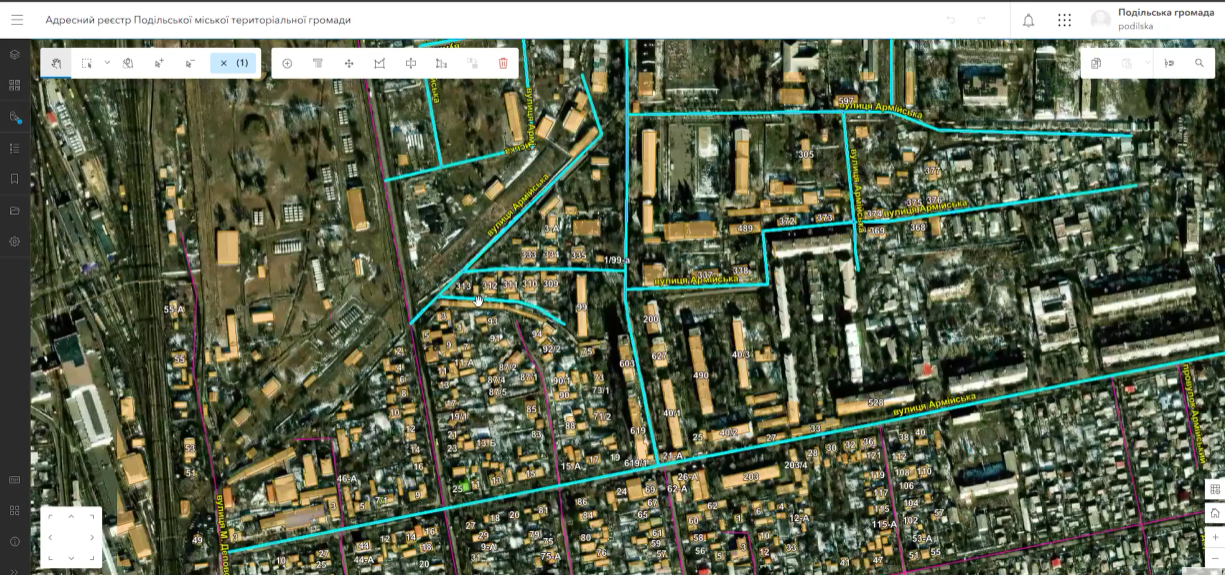
Task: Choose the Reshape vertices tool
Action: click(379, 63)
